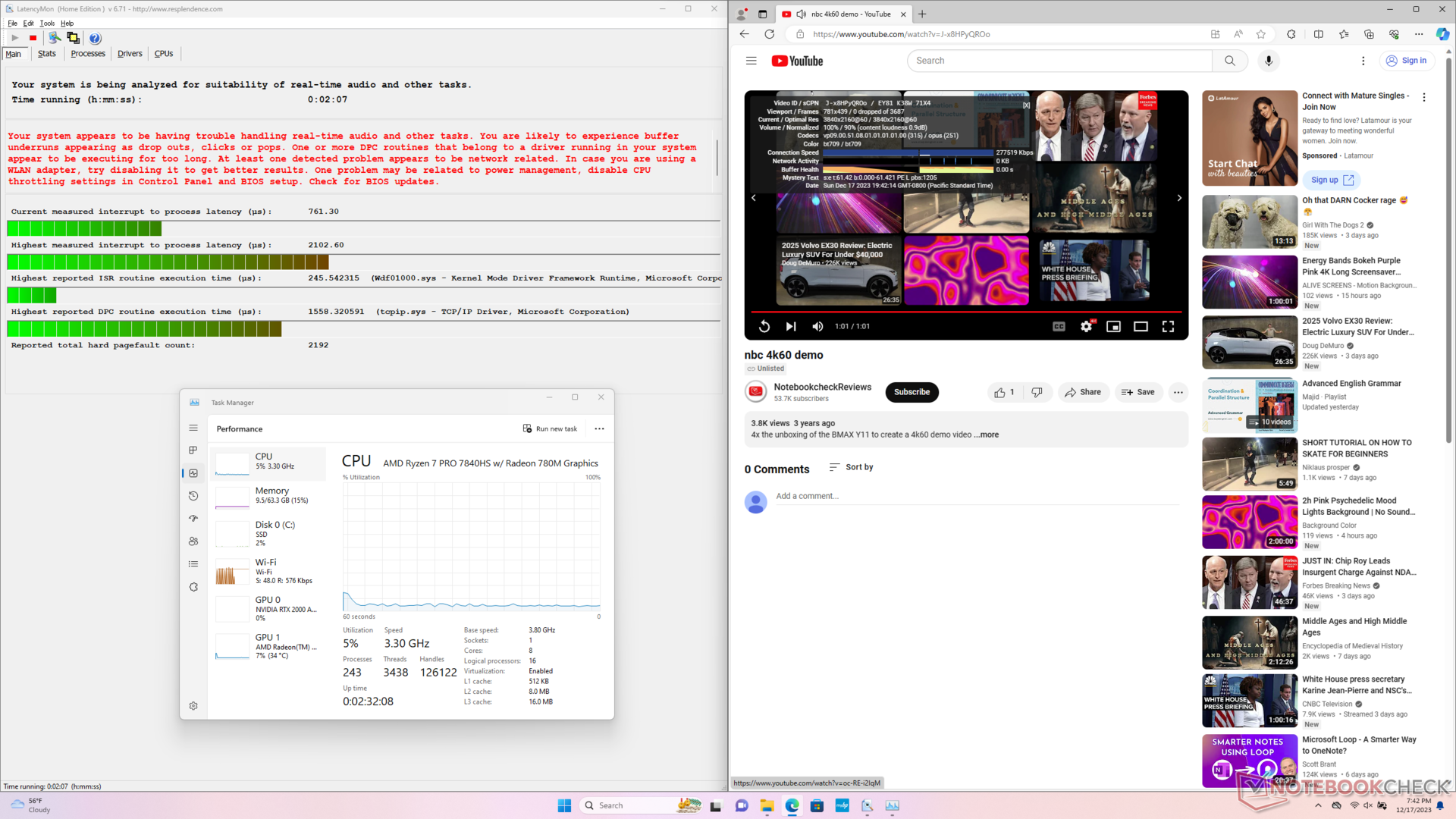
Task: Click Subscribe to NotebookcheckReviews
Action: 912,392
